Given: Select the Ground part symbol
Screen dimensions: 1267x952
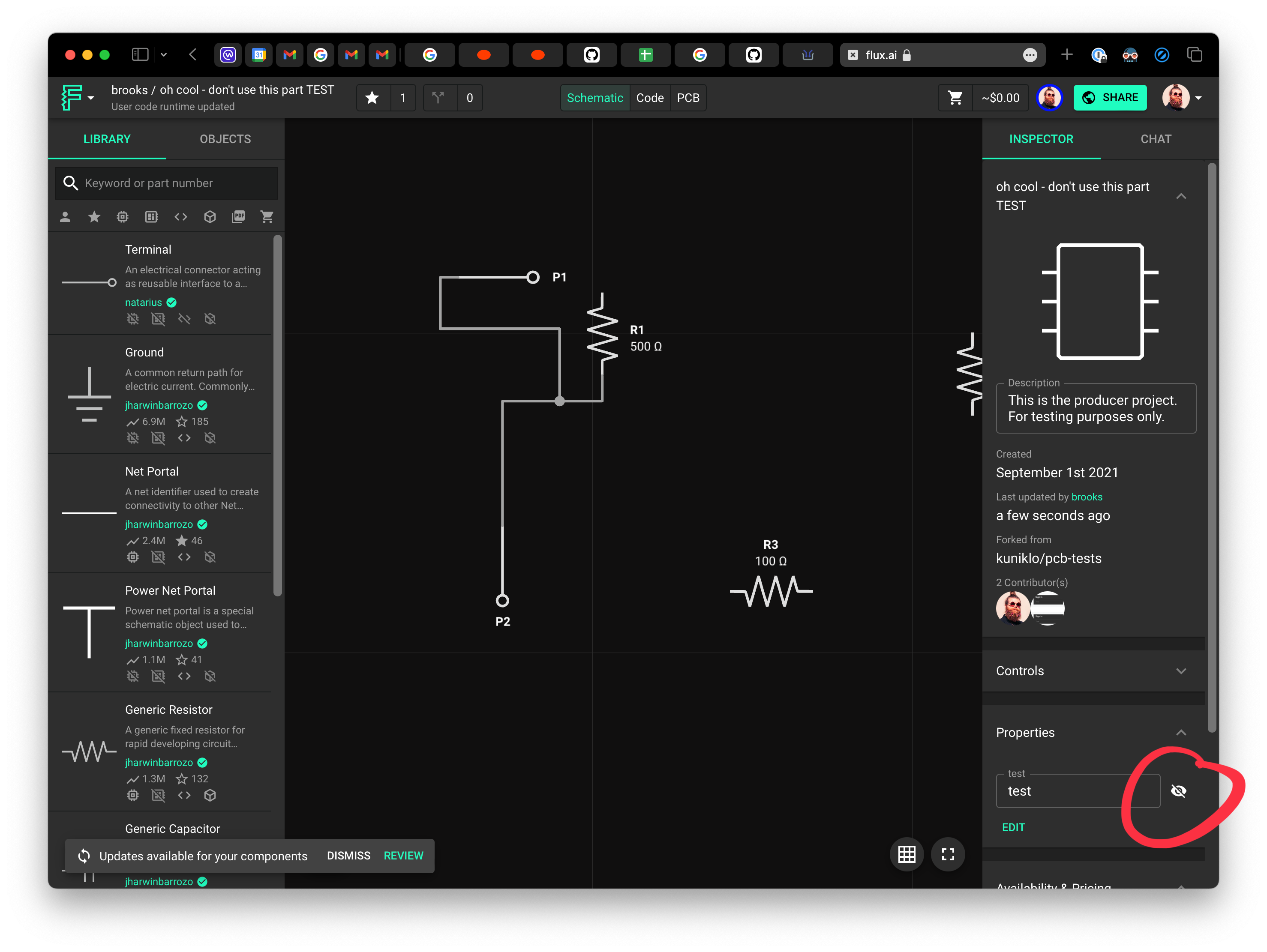Looking at the screenshot, I should (x=89, y=395).
